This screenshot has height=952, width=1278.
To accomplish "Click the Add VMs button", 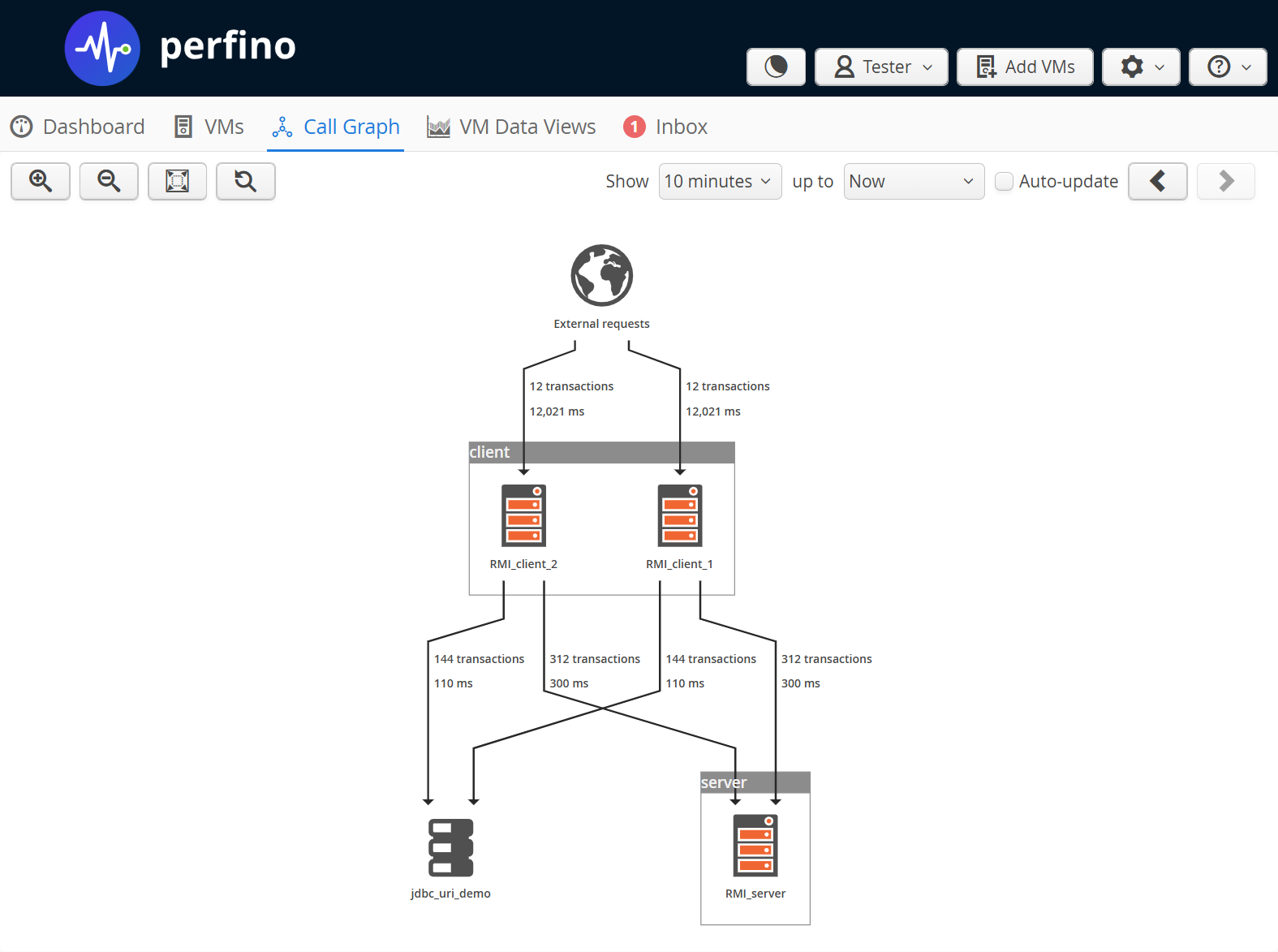I will [1025, 67].
